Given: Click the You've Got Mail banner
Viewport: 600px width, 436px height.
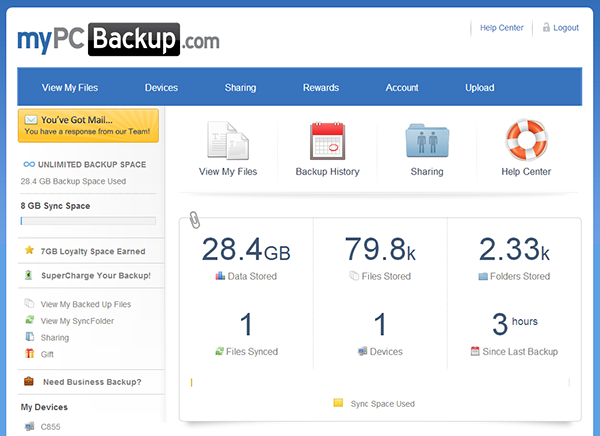Looking at the screenshot, I should [x=88, y=126].
